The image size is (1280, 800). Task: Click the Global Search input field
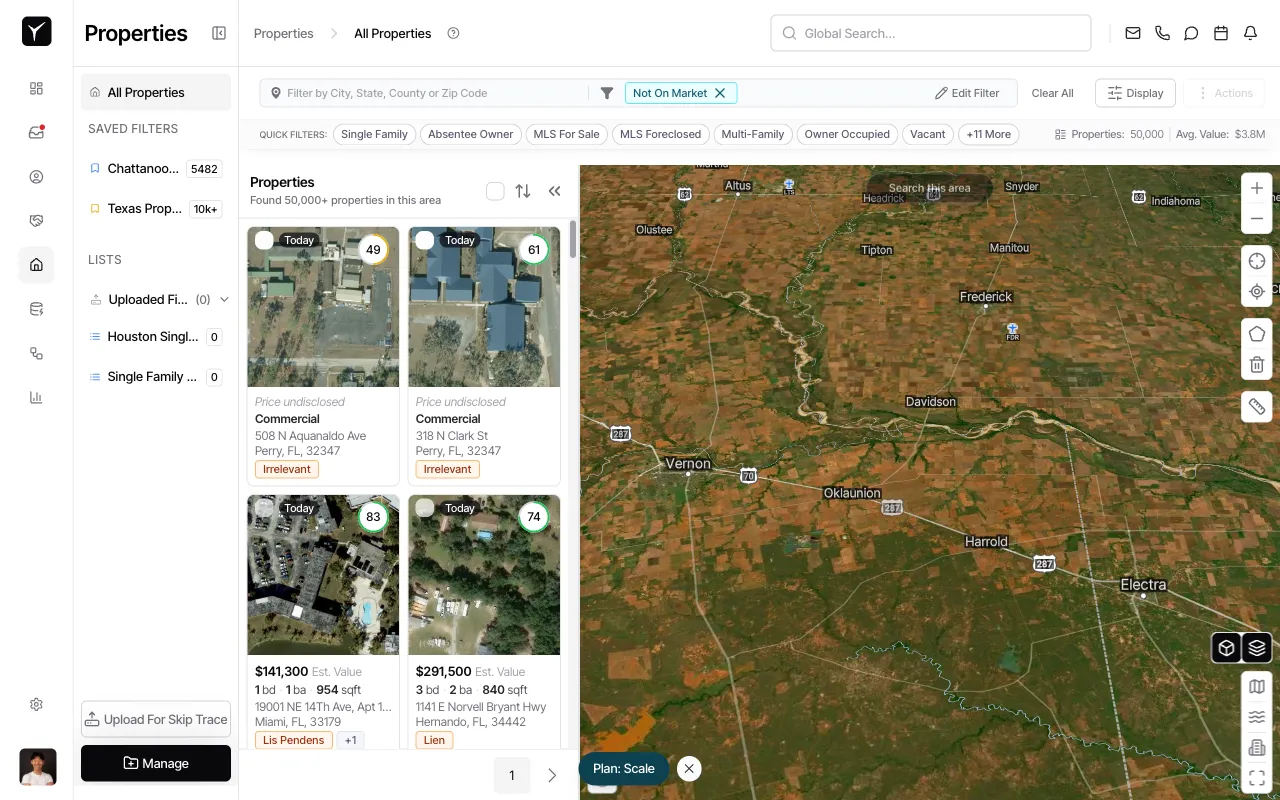coord(930,33)
